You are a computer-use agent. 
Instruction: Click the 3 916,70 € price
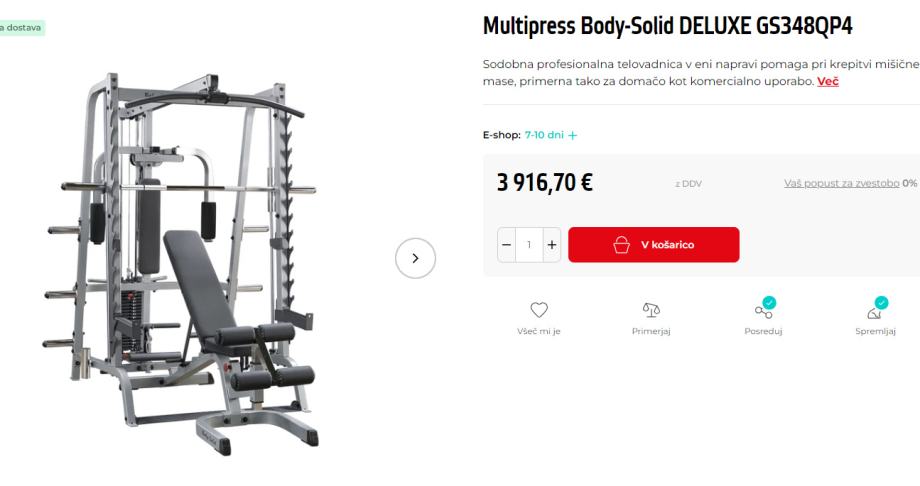coord(544,183)
